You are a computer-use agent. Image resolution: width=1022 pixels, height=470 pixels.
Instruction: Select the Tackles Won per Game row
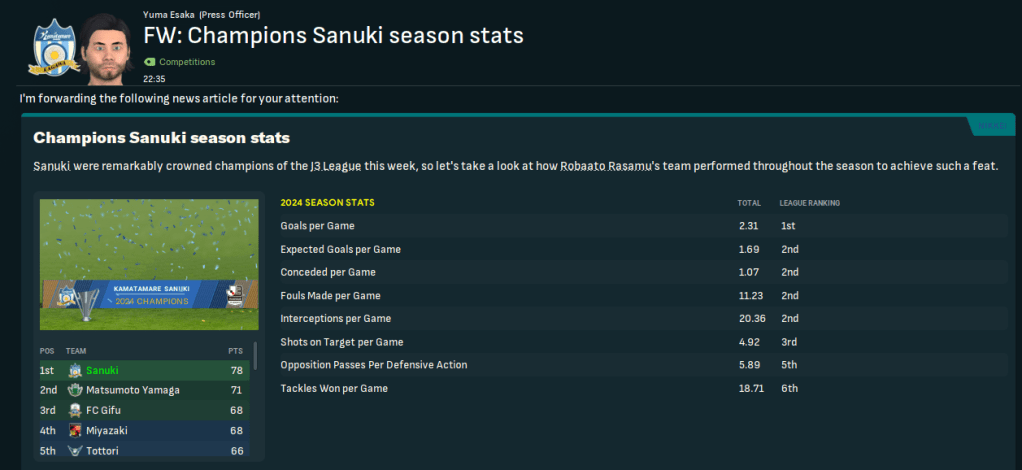click(x=560, y=388)
